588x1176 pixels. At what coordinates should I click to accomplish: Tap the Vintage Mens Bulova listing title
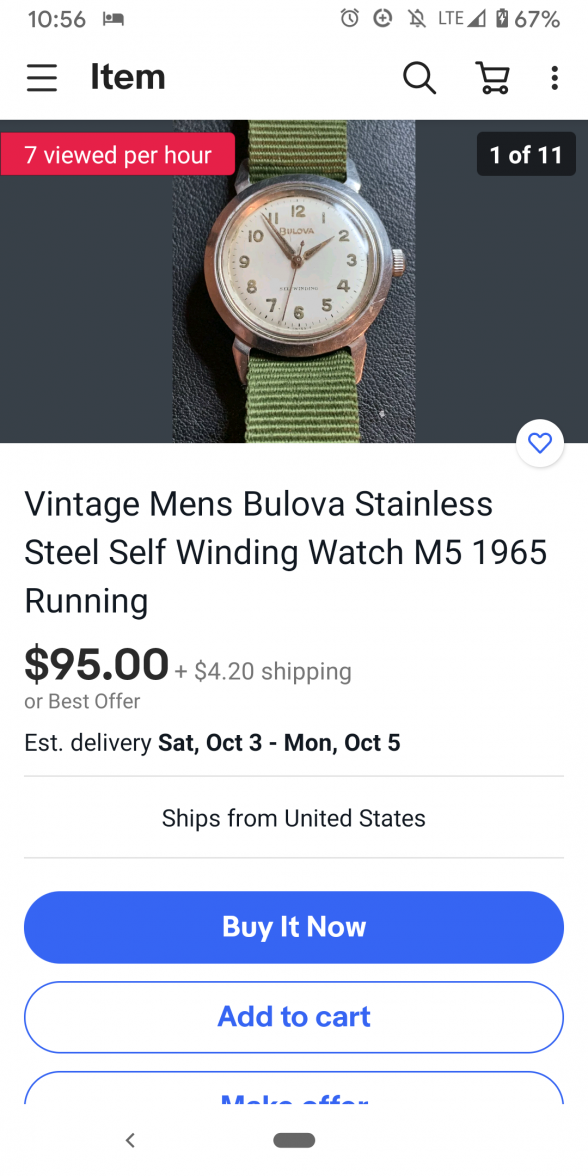point(286,552)
